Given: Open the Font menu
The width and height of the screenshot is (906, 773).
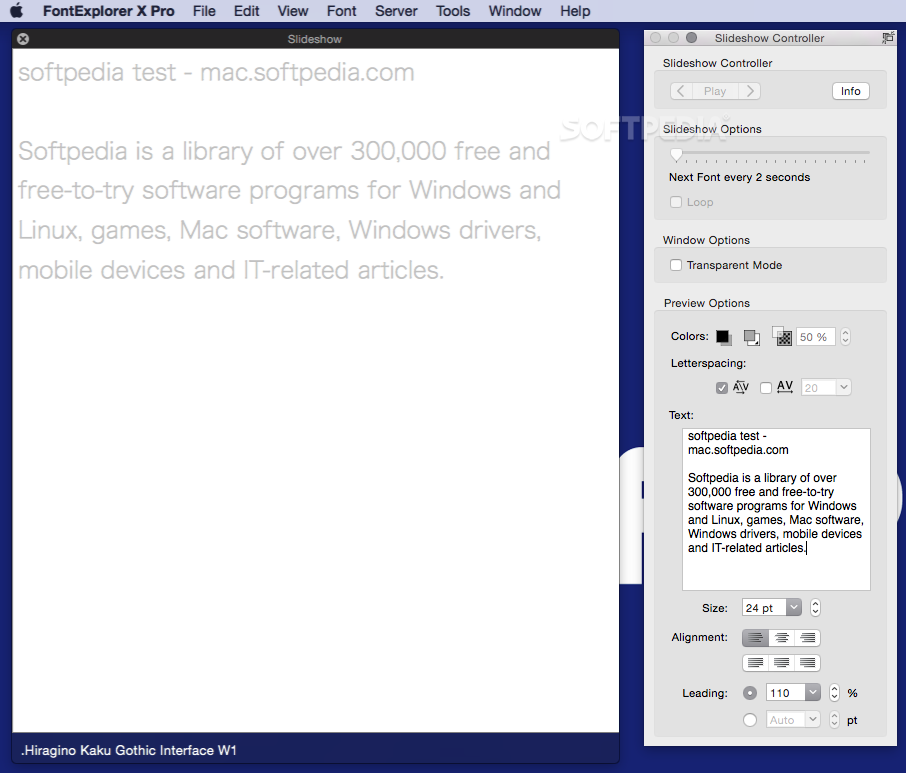Looking at the screenshot, I should click(341, 11).
